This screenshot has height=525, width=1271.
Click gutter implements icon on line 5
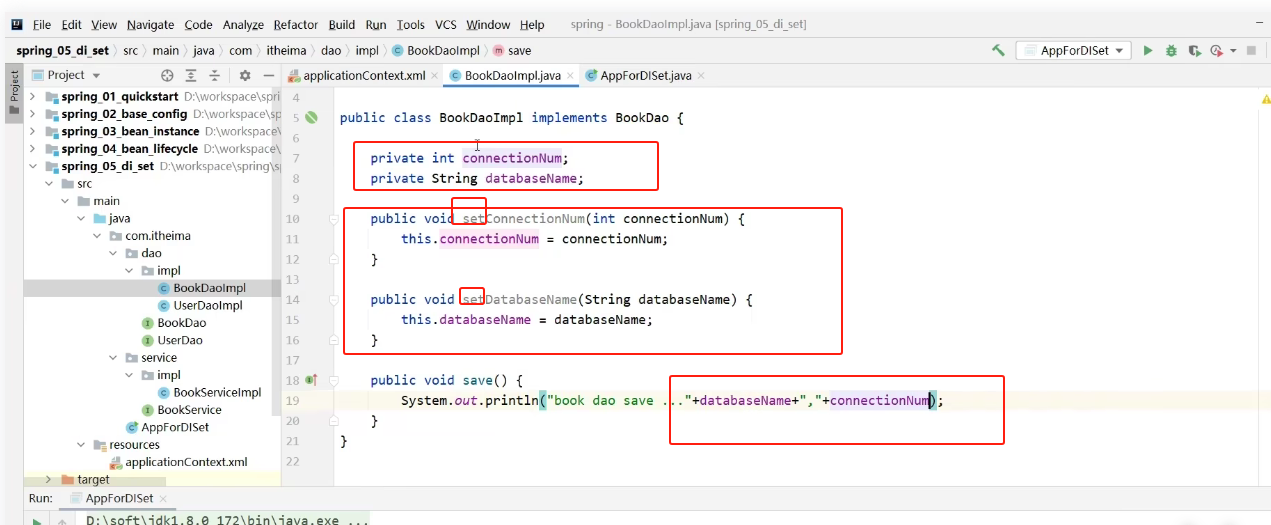(x=312, y=117)
